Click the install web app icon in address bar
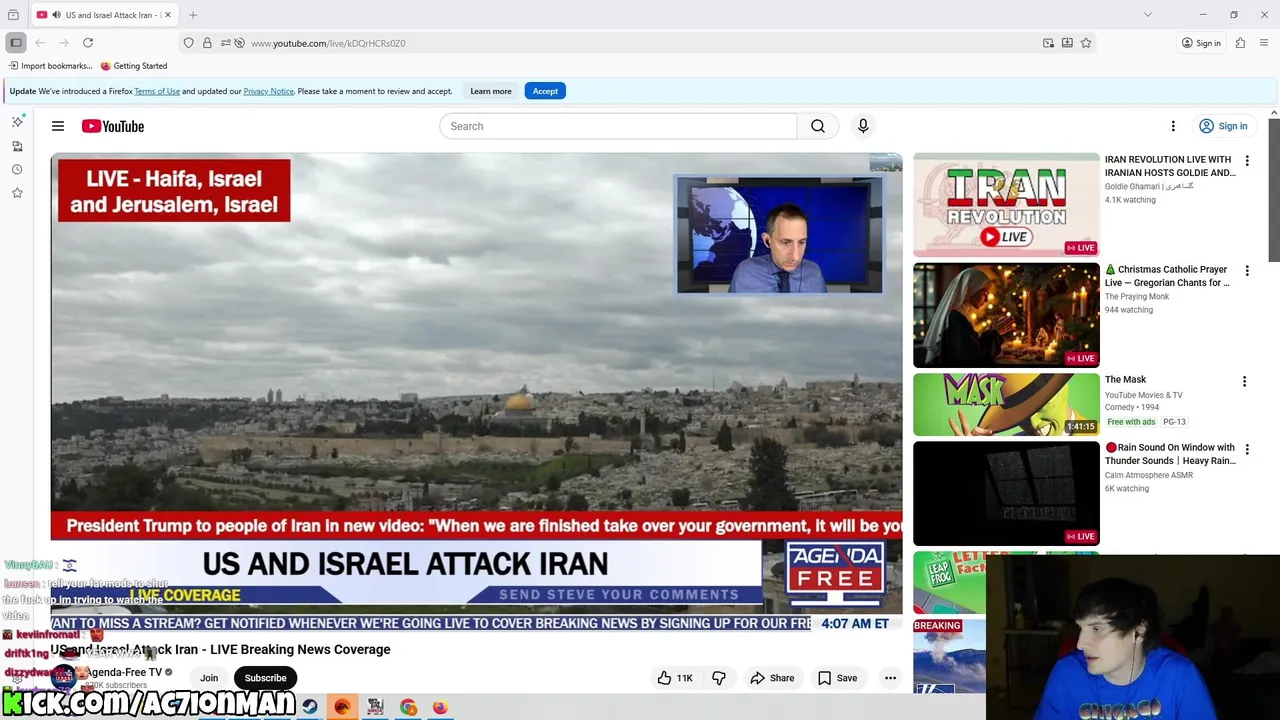Screen dimensions: 1280x720 click(x=1067, y=43)
